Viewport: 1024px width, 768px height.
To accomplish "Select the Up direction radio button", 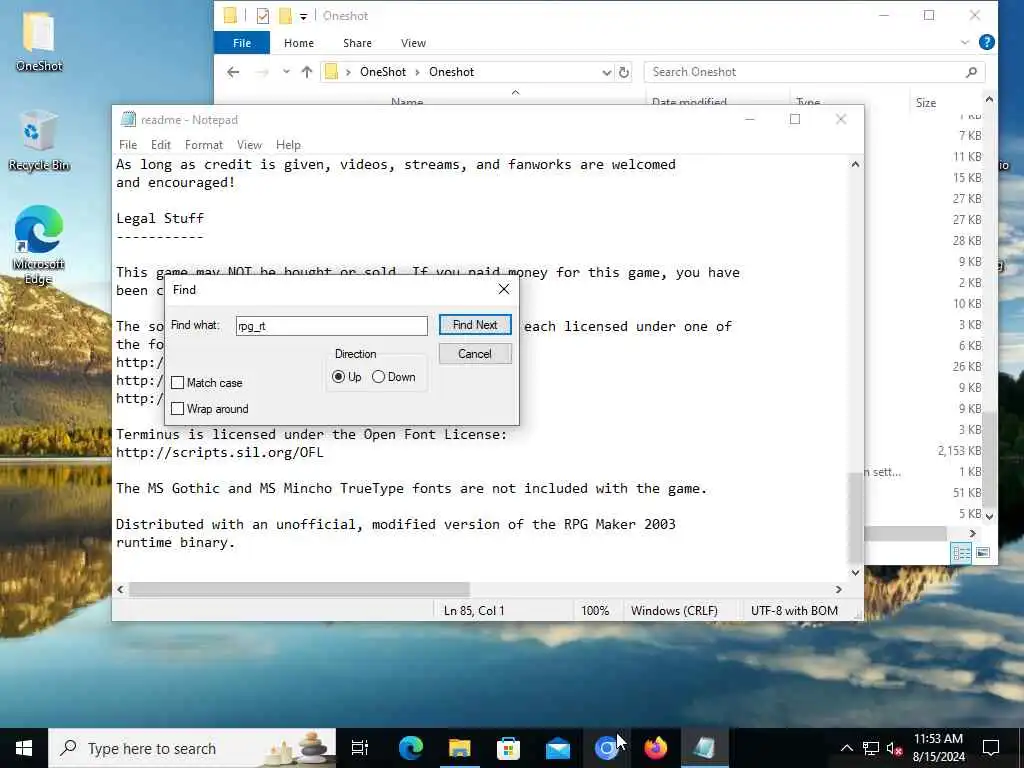I will tap(338, 377).
